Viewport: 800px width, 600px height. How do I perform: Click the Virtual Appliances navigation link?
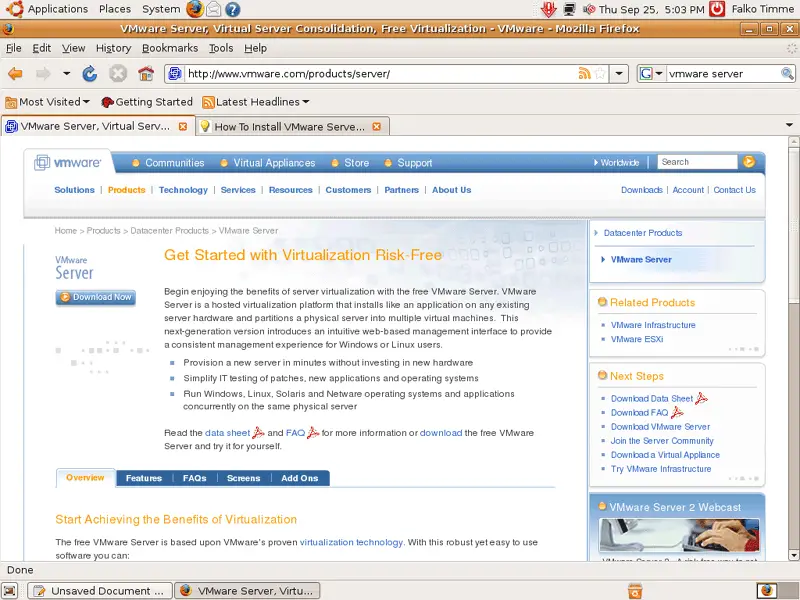coord(274,163)
